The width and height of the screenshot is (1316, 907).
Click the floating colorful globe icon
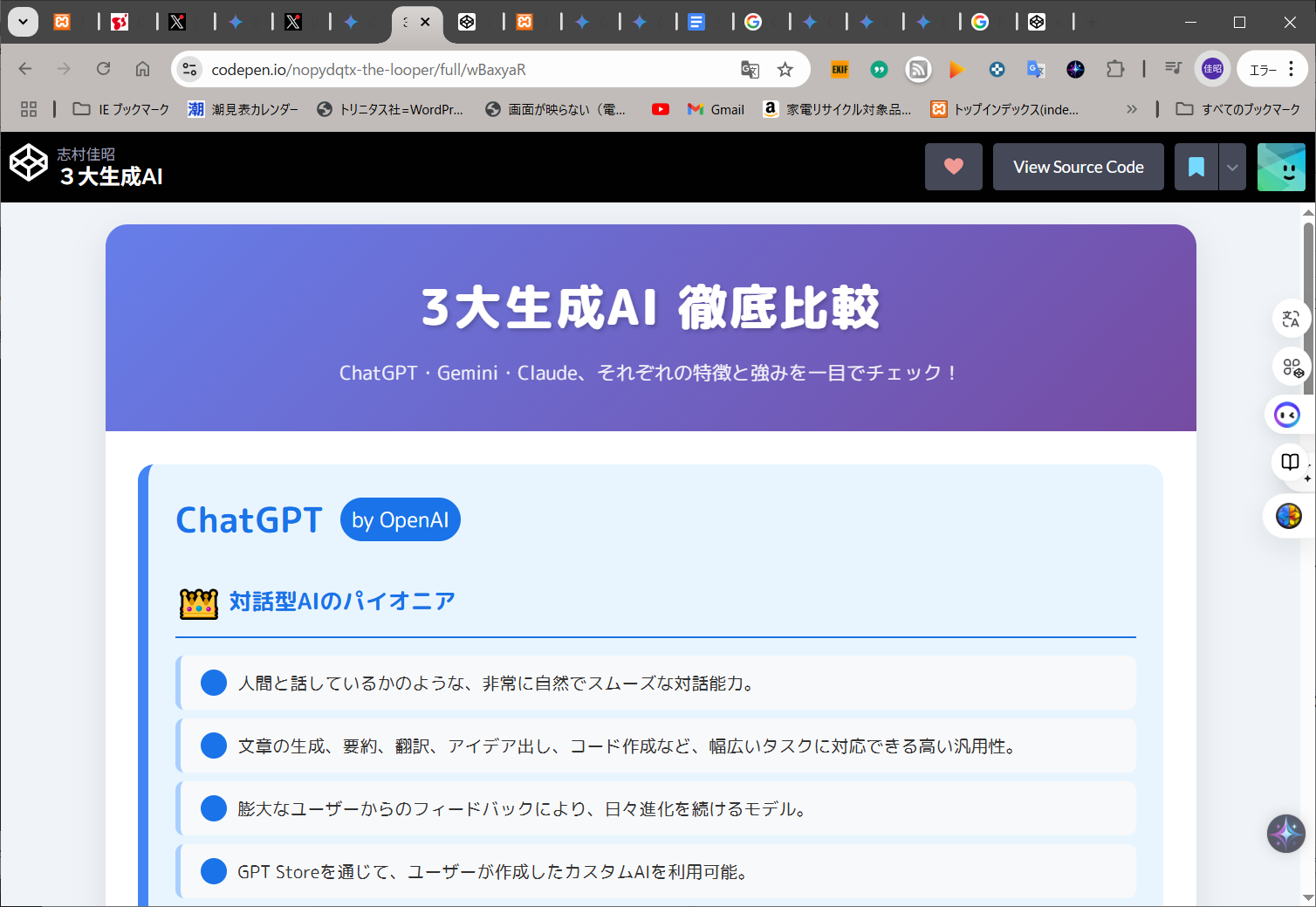click(1288, 516)
